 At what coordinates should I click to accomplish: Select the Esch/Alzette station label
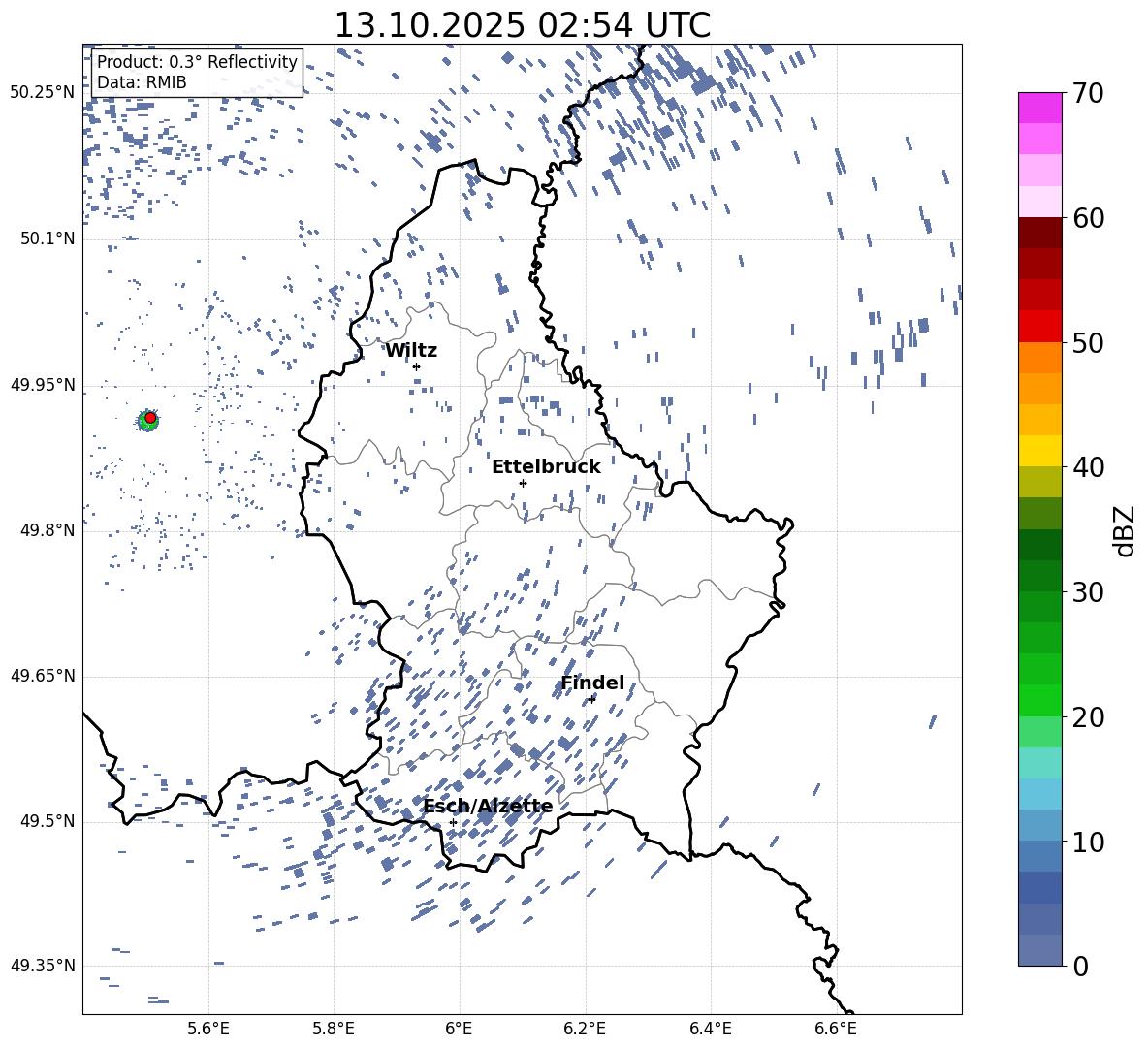[x=488, y=806]
